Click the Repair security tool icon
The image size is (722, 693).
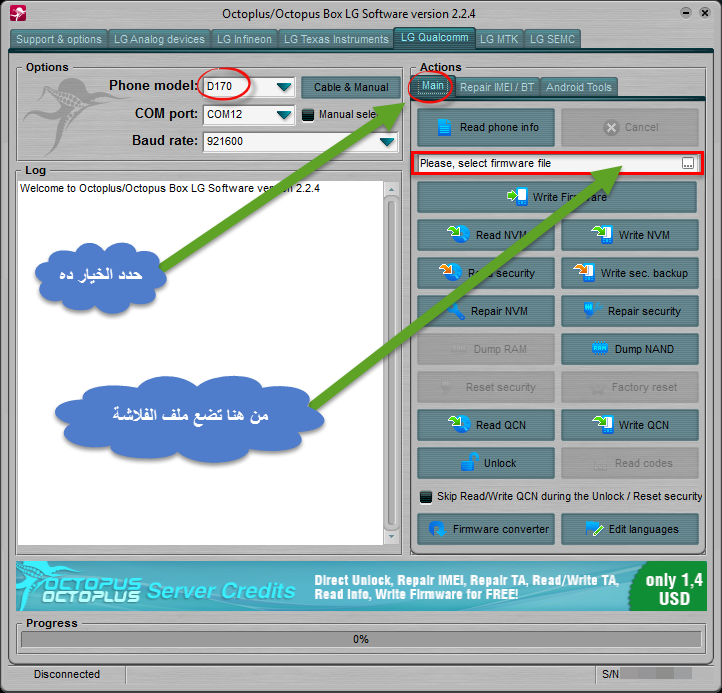(x=593, y=310)
